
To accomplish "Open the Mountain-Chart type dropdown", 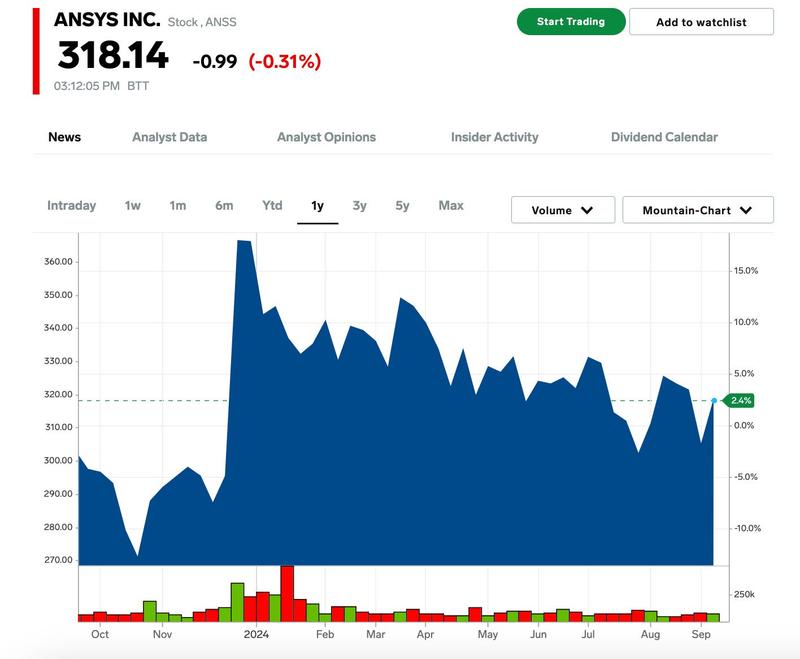I will 697,210.
